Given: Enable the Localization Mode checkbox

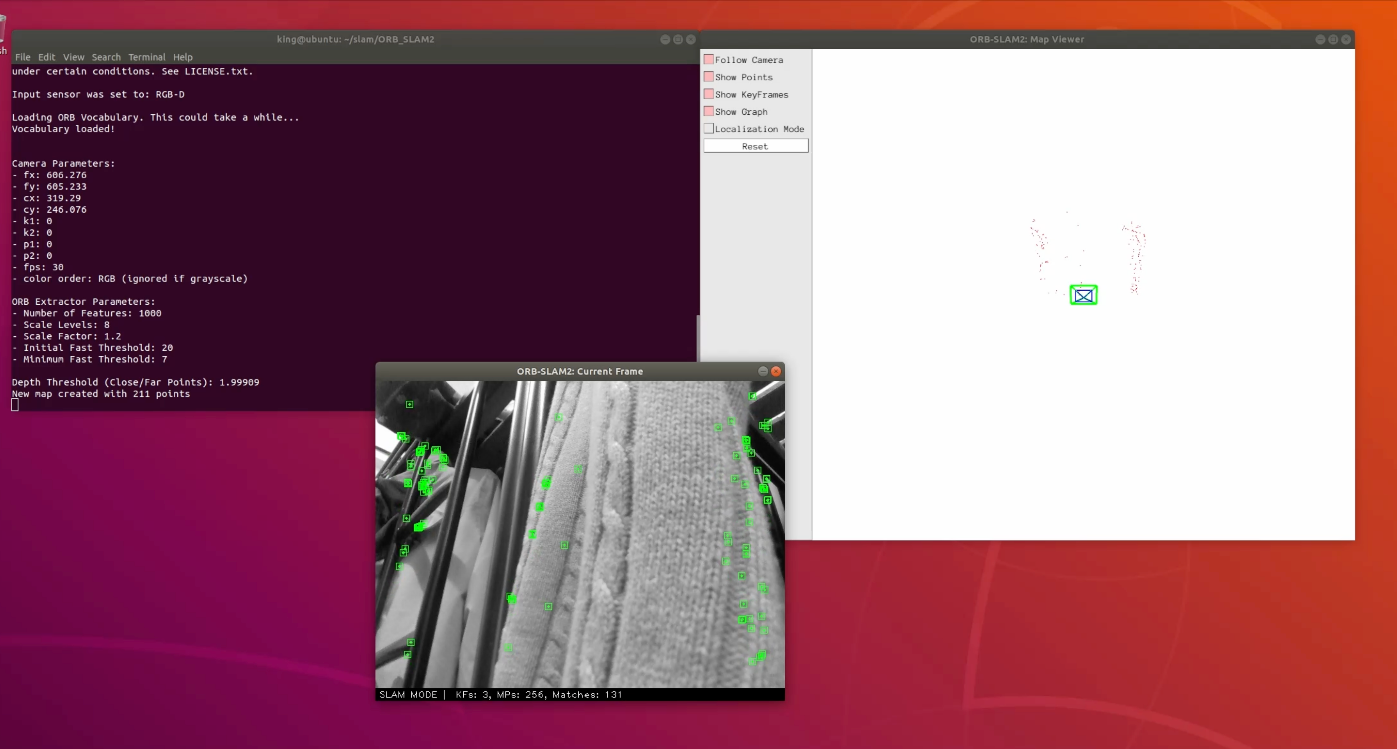Looking at the screenshot, I should pos(709,129).
